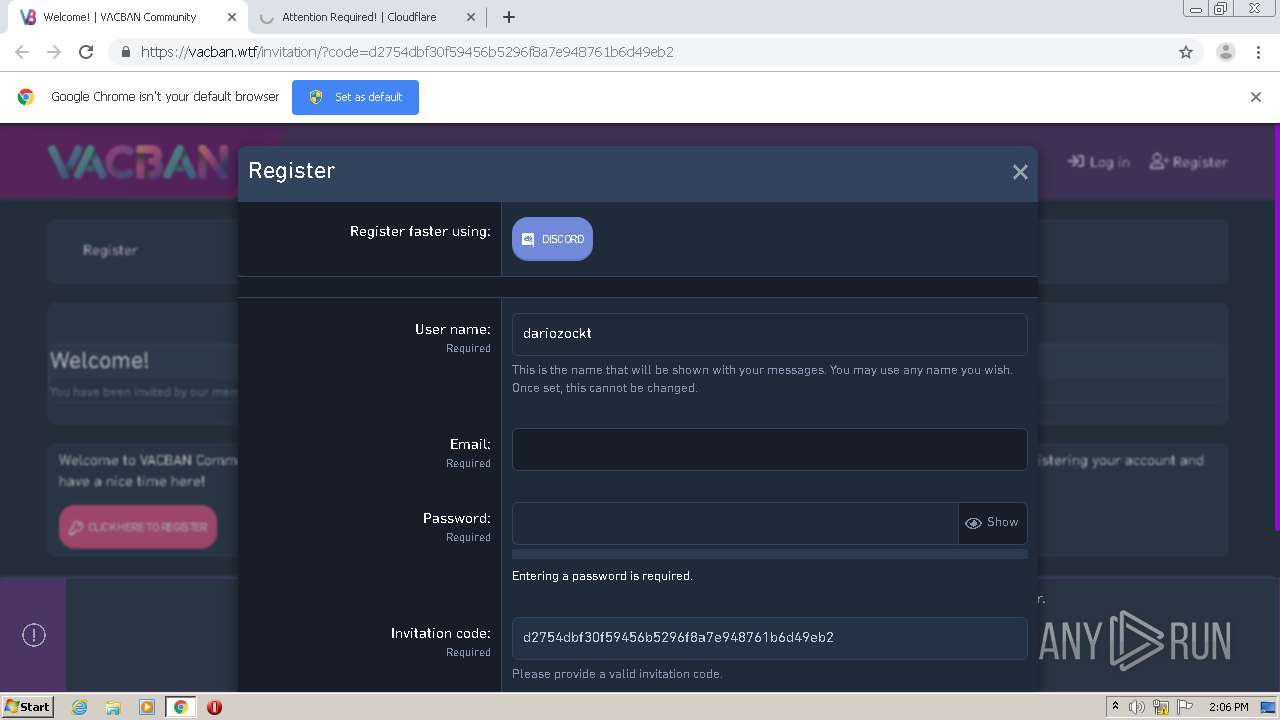Set Chrome as default browser
The width and height of the screenshot is (1280, 720).
tap(355, 97)
